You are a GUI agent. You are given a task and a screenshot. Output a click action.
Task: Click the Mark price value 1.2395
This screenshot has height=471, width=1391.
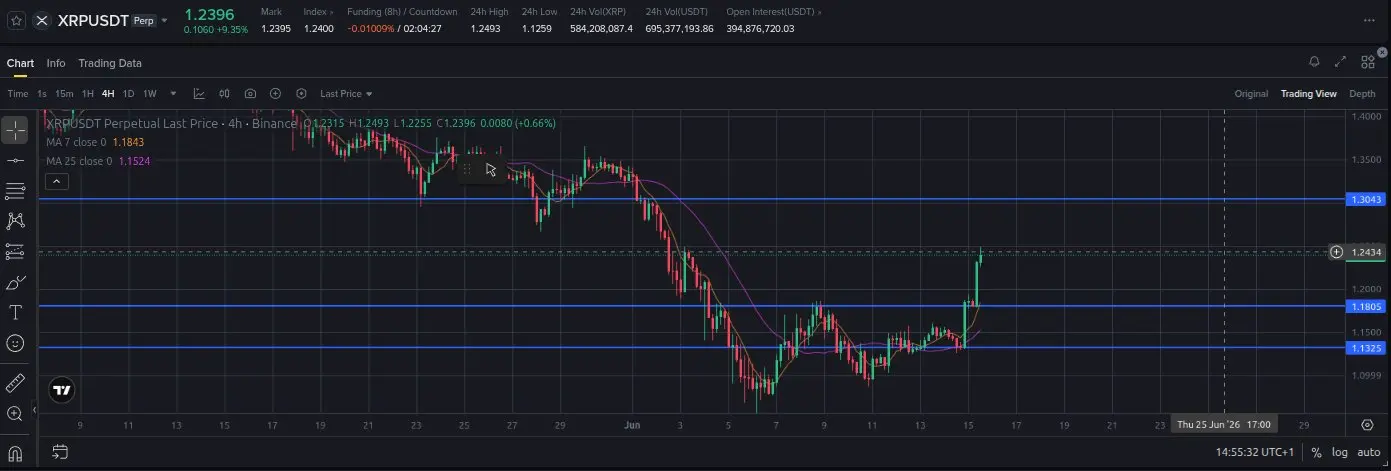pyautogui.click(x=276, y=29)
